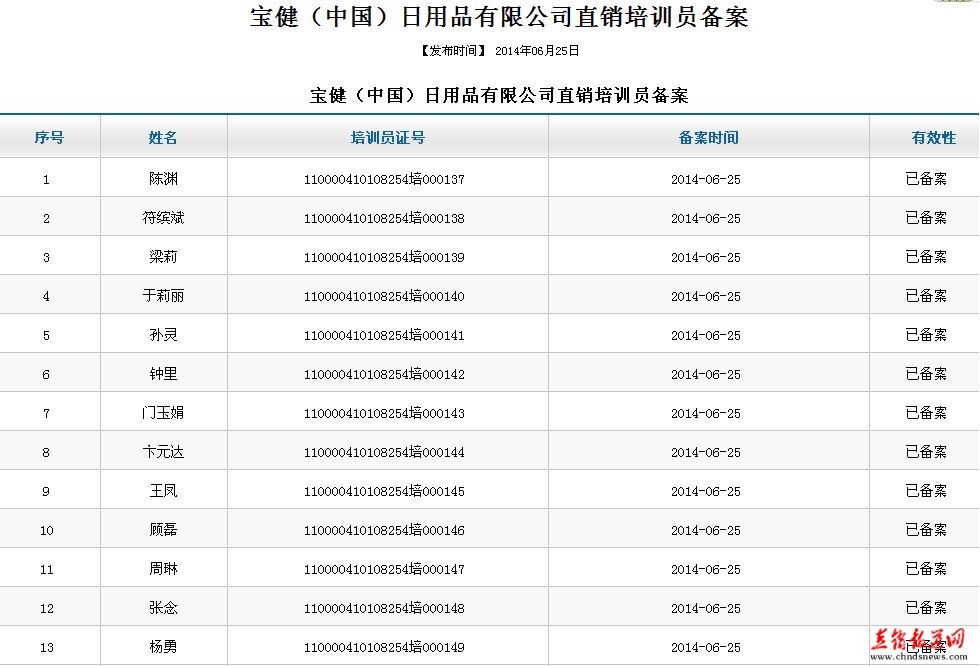Click the 培训员证号 column header
This screenshot has width=980, height=666.
pos(388,137)
